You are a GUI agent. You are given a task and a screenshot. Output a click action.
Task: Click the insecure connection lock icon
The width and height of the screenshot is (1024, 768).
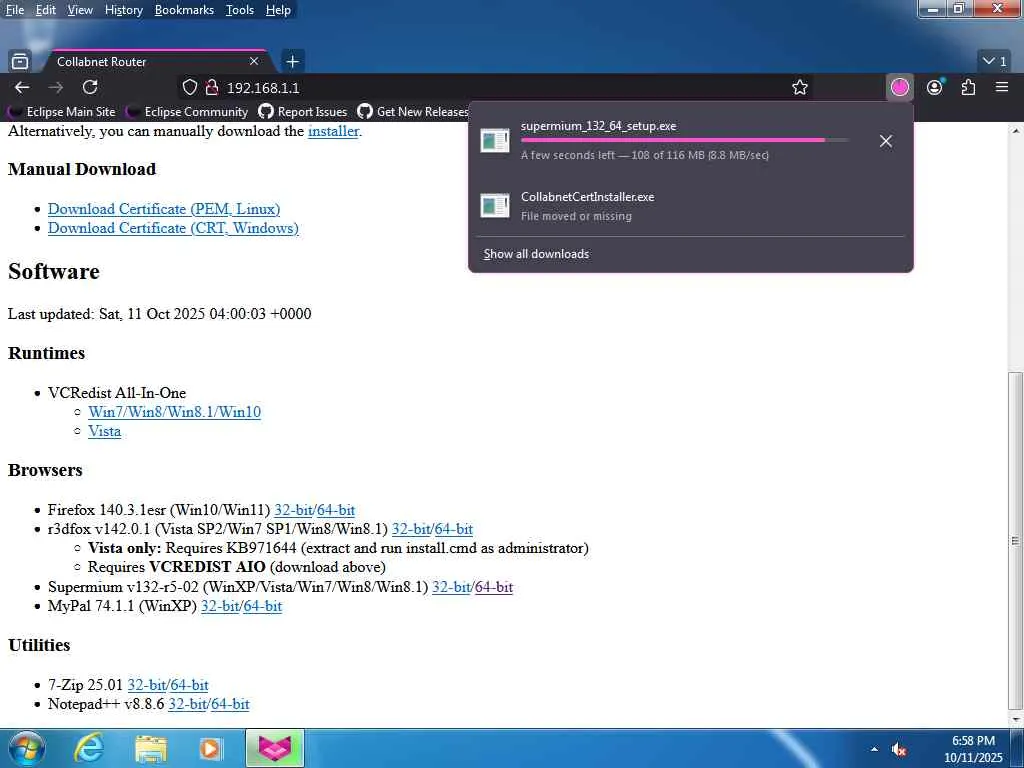[x=212, y=88]
